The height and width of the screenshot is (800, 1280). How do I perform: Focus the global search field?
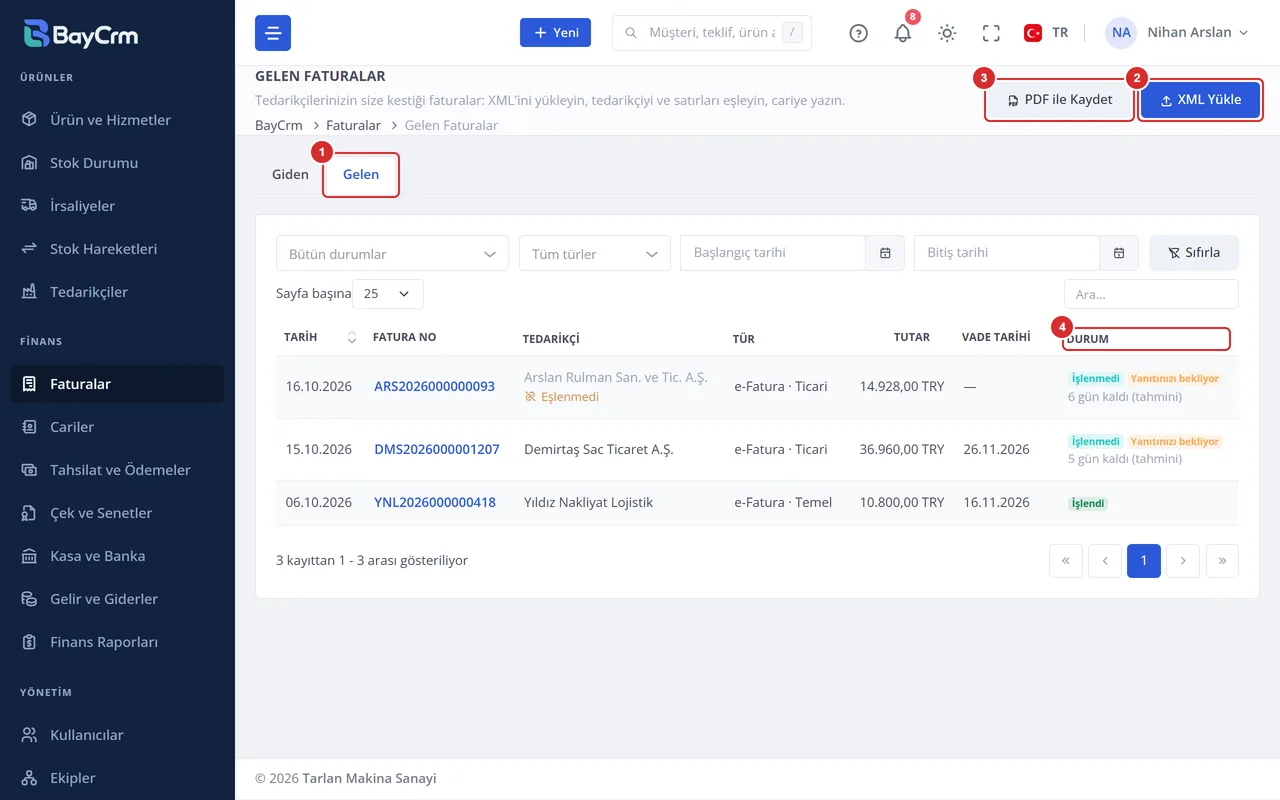pyautogui.click(x=711, y=33)
